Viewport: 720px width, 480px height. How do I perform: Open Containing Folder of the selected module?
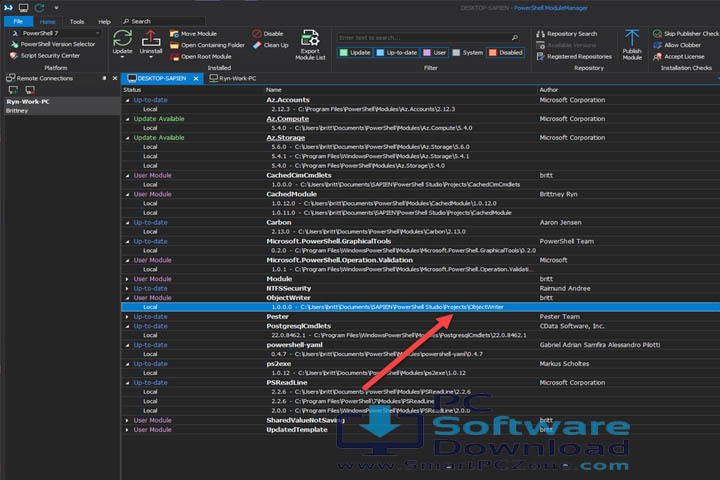click(x=207, y=45)
